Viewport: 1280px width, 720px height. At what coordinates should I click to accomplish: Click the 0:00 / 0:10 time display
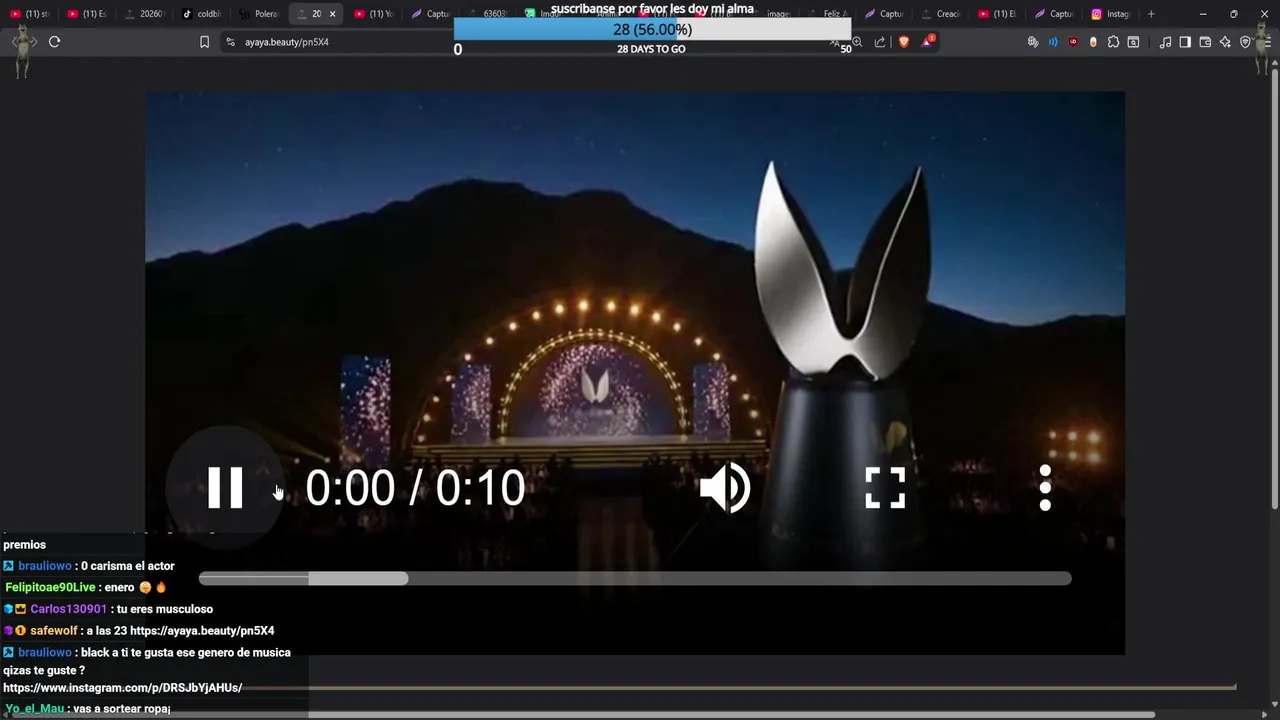pos(415,488)
